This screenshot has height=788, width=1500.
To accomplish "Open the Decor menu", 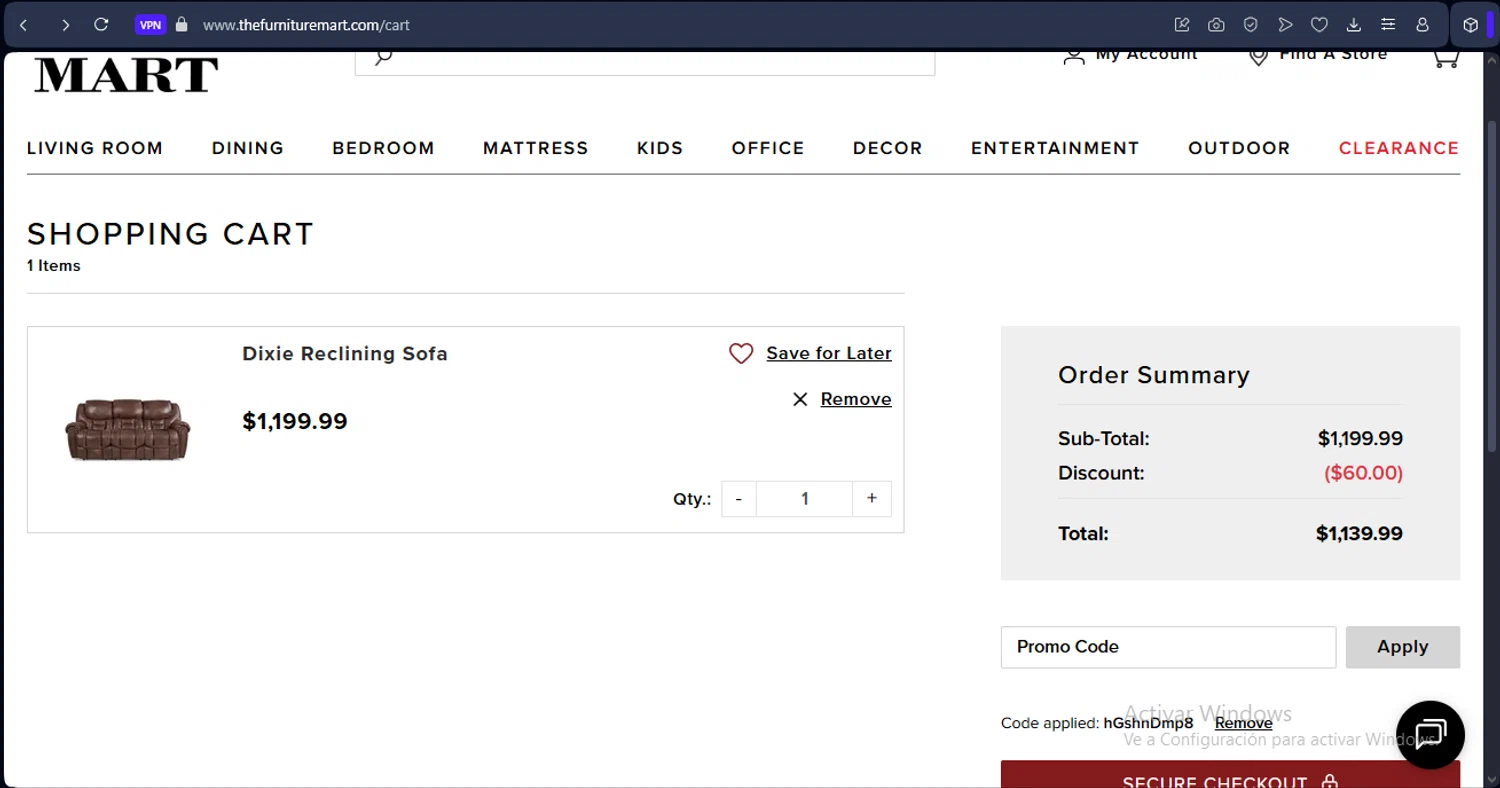I will (888, 148).
